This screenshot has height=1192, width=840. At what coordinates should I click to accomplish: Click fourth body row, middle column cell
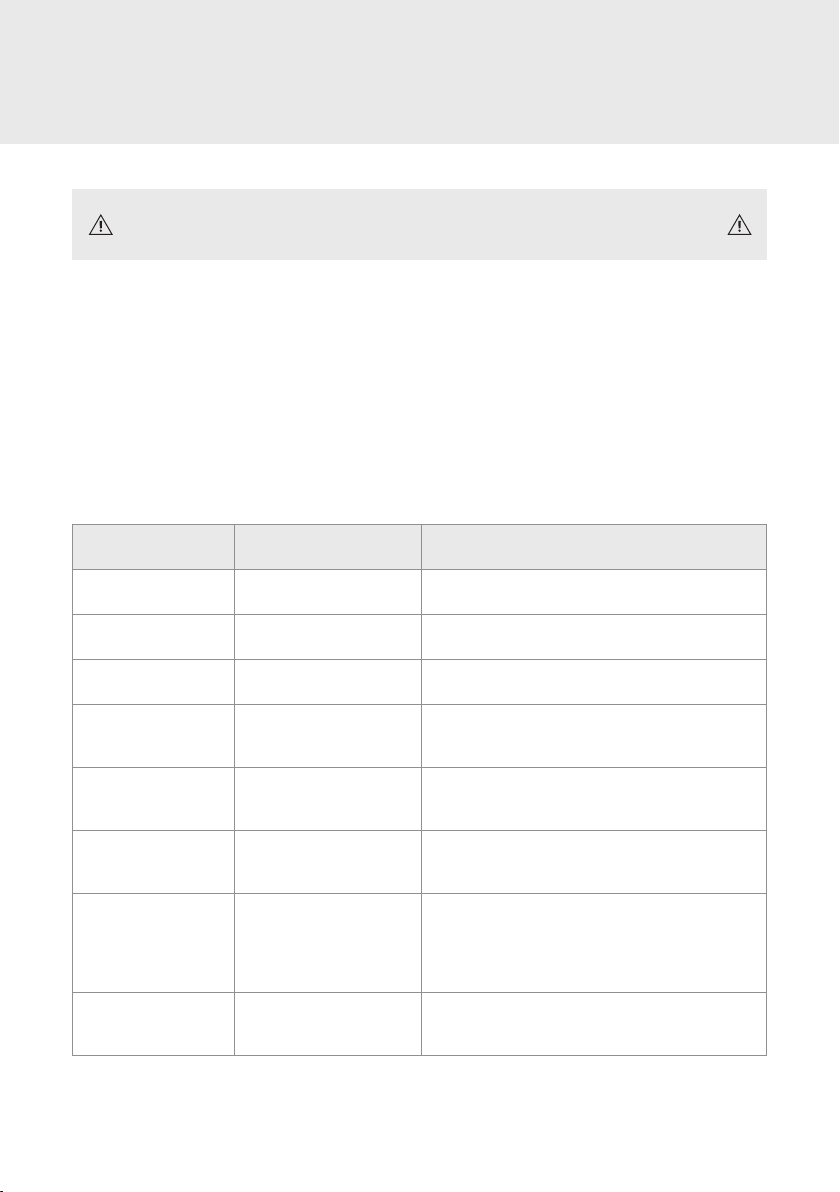pyautogui.click(x=328, y=736)
